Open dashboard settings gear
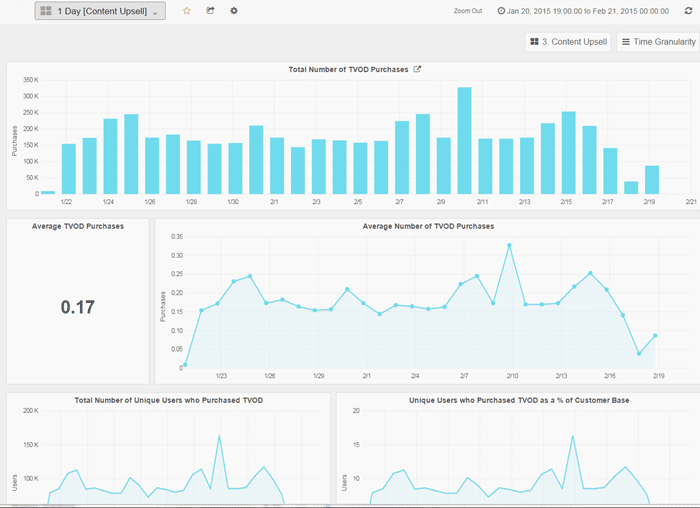700x508 pixels. (234, 11)
